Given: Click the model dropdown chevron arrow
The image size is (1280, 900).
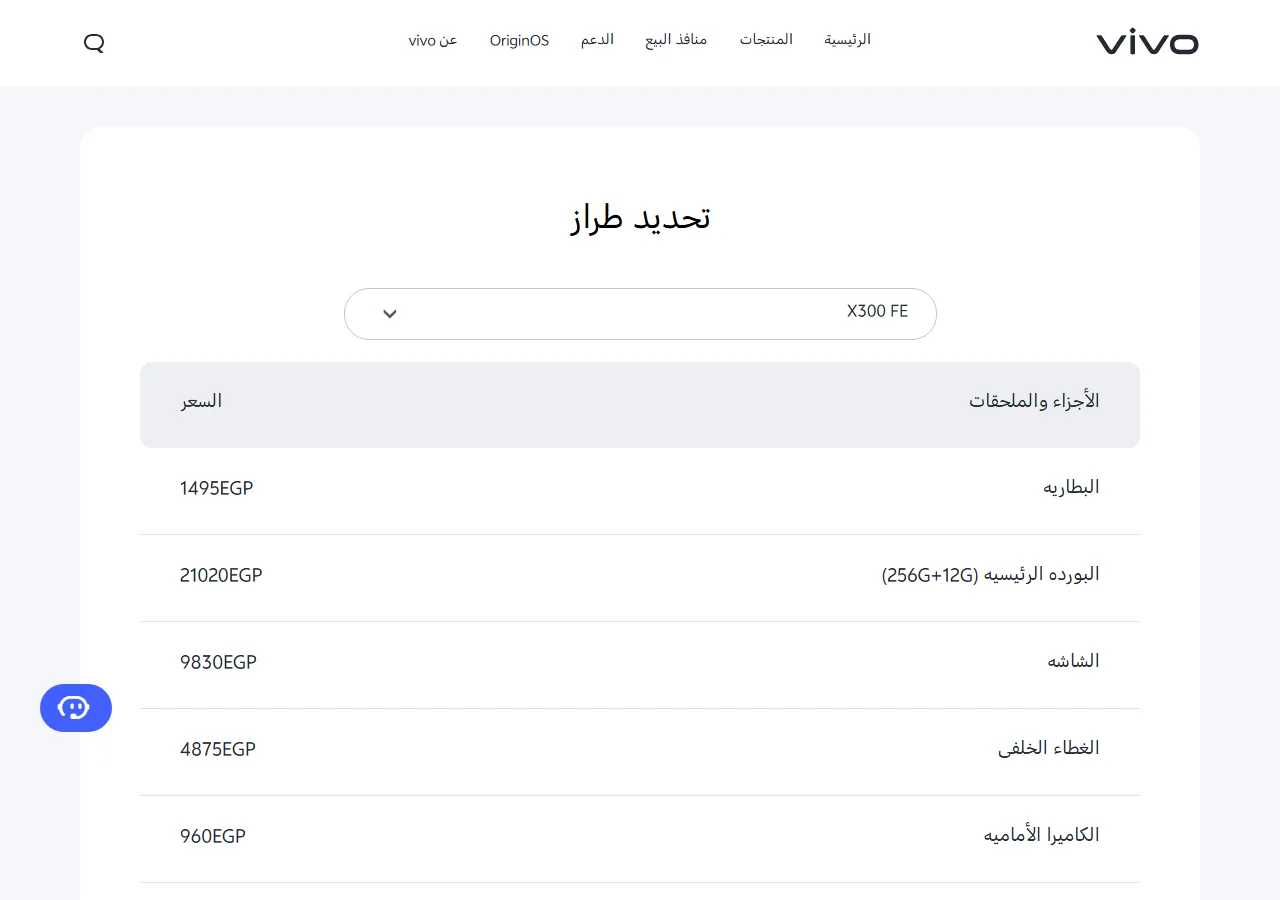Looking at the screenshot, I should (390, 314).
